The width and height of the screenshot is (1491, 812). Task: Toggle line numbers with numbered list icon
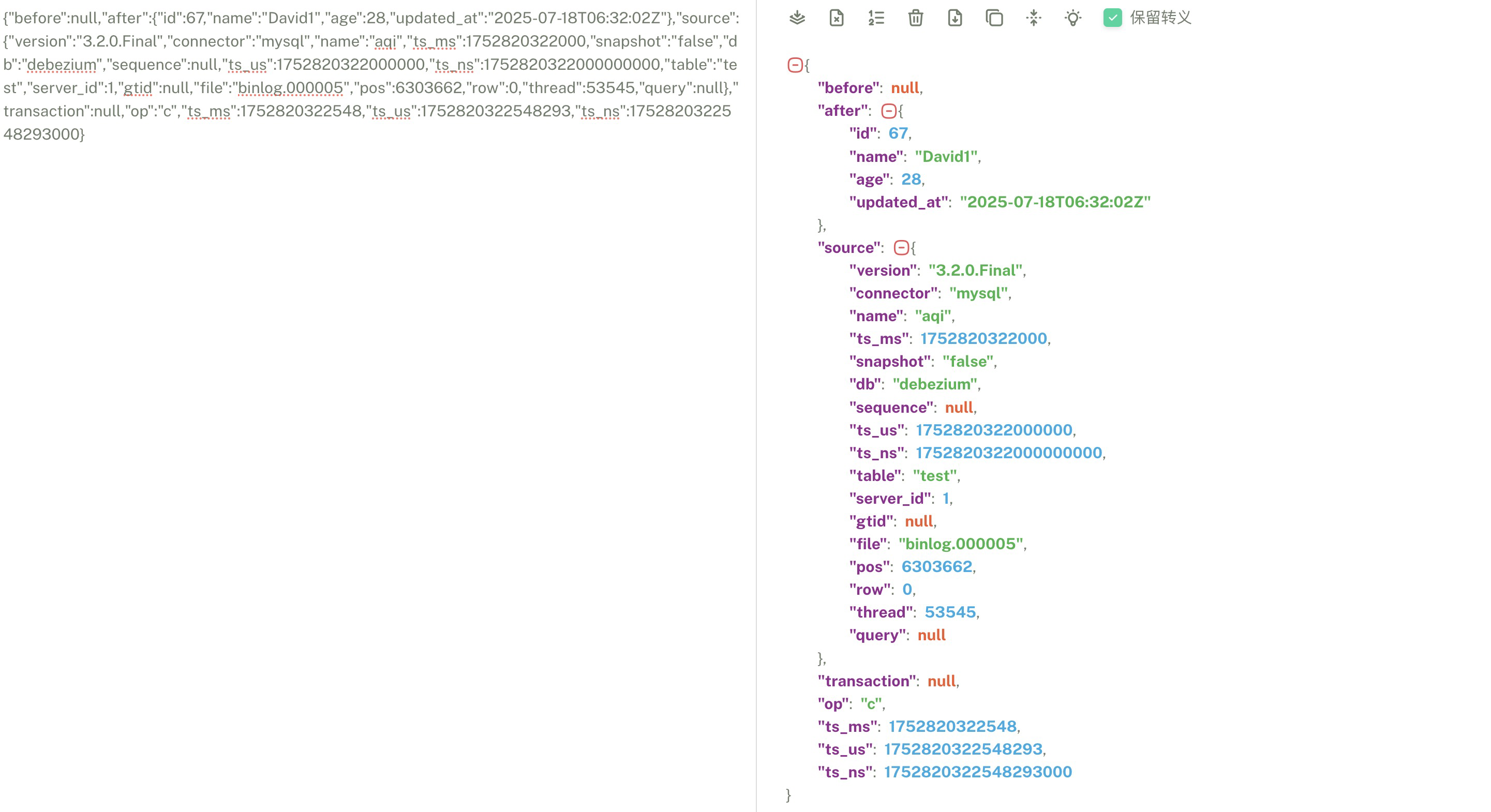click(x=876, y=18)
